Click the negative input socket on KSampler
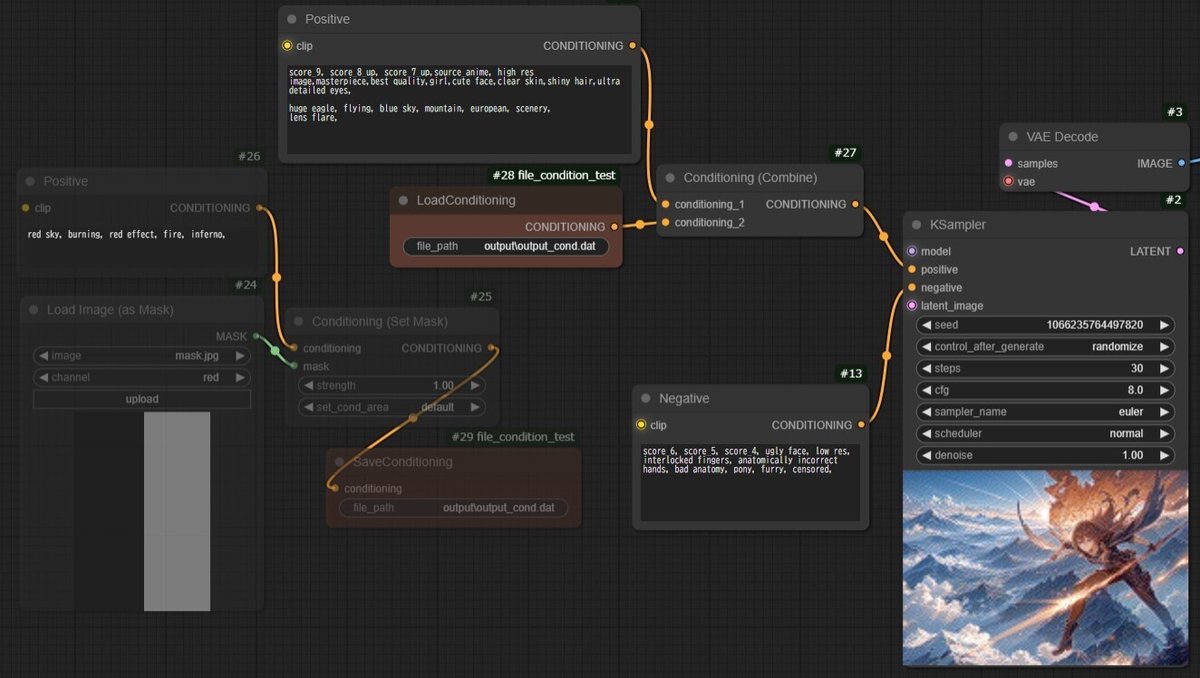This screenshot has height=678, width=1200. (x=912, y=287)
